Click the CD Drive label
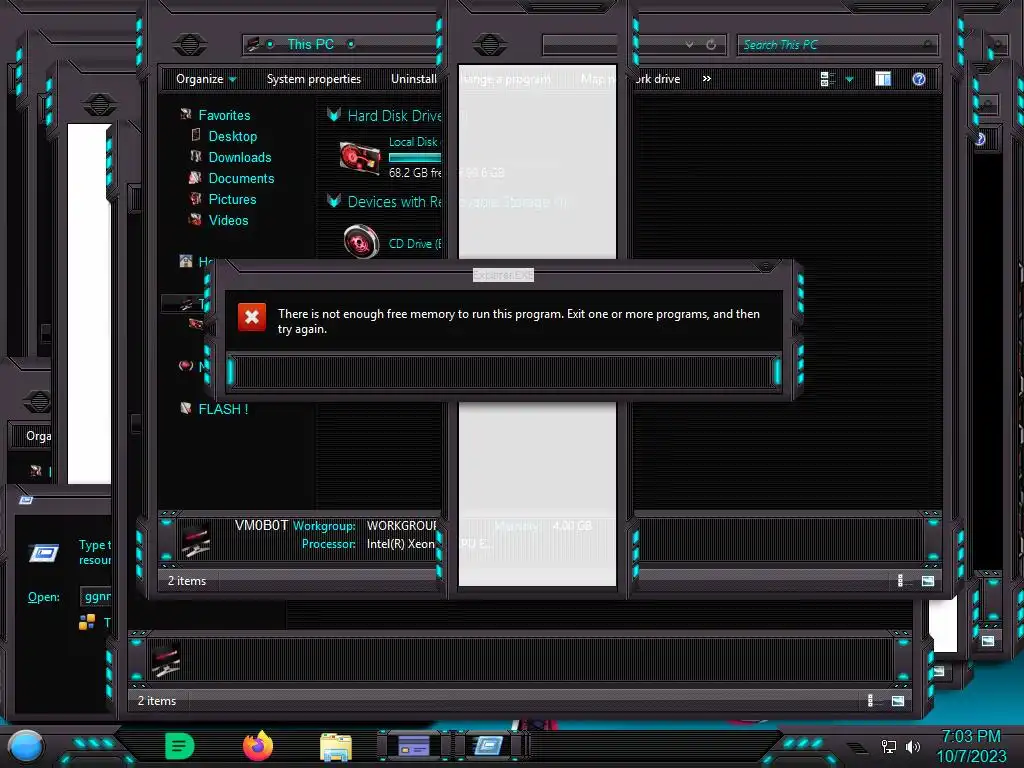This screenshot has width=1024, height=768. tap(415, 244)
